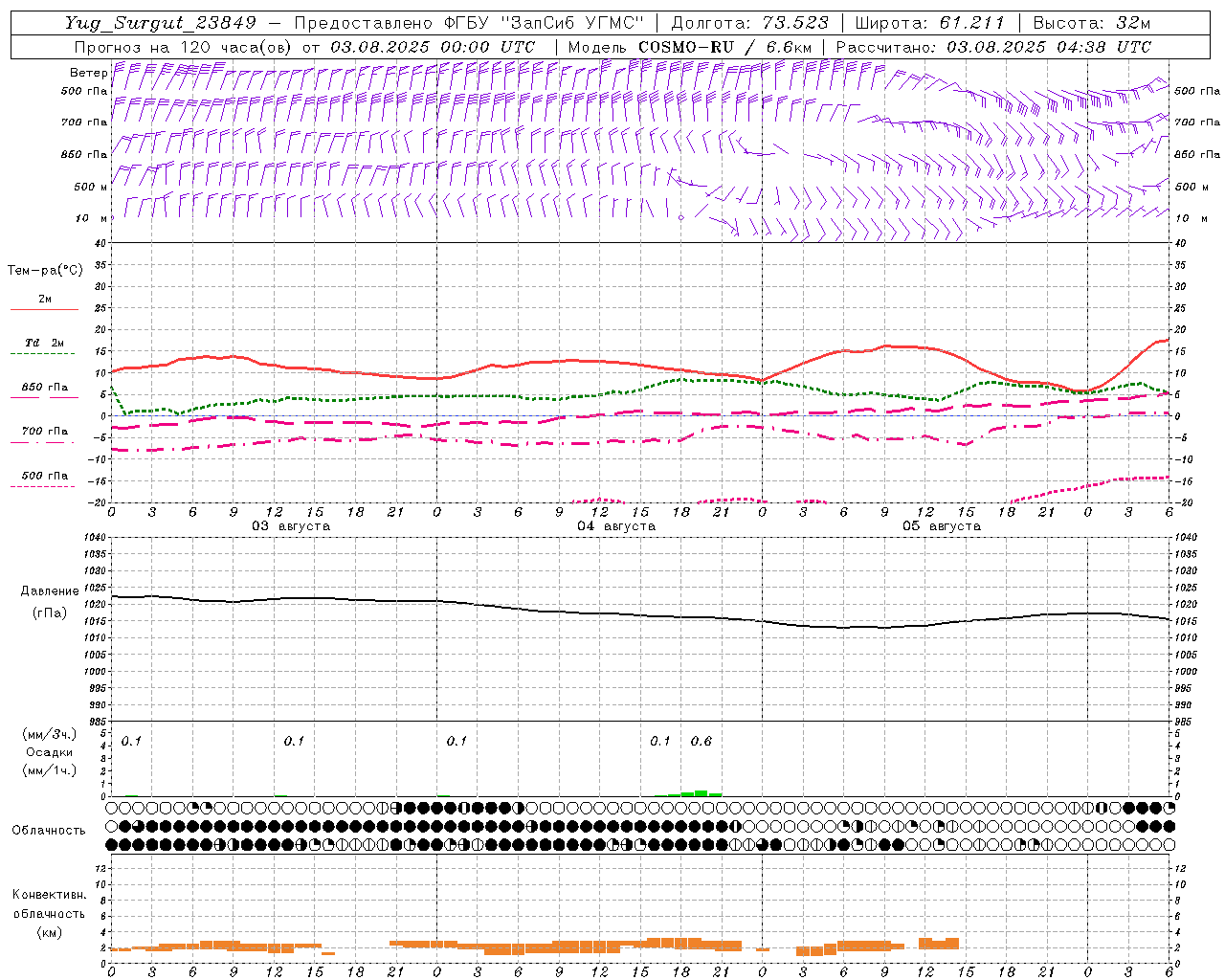Image resolution: width=1225 pixels, height=980 pixels.
Task: Click the station title Yug_Surgut_23849
Action: click(x=160, y=23)
